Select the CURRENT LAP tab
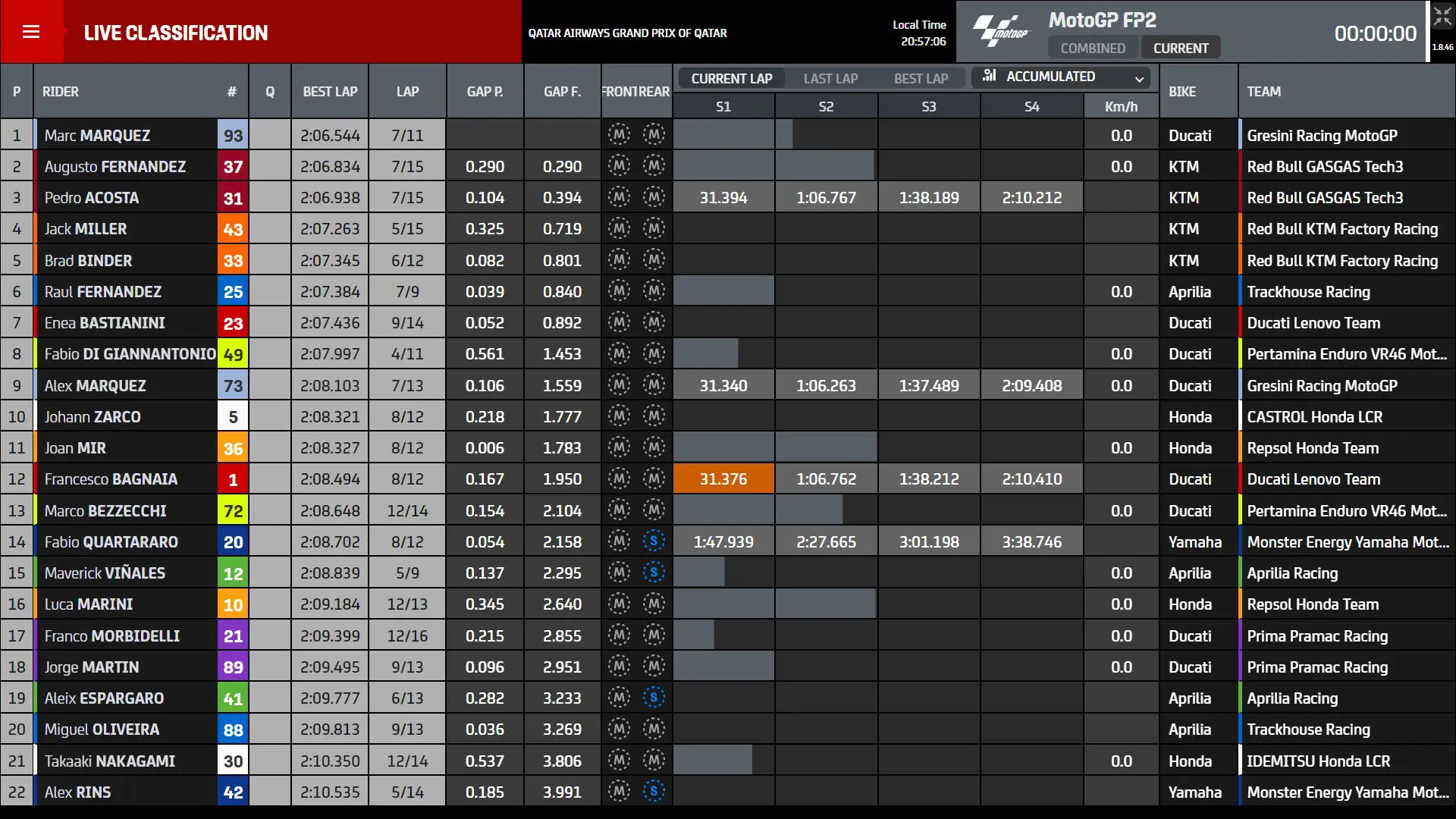The width and height of the screenshot is (1456, 819). click(731, 78)
